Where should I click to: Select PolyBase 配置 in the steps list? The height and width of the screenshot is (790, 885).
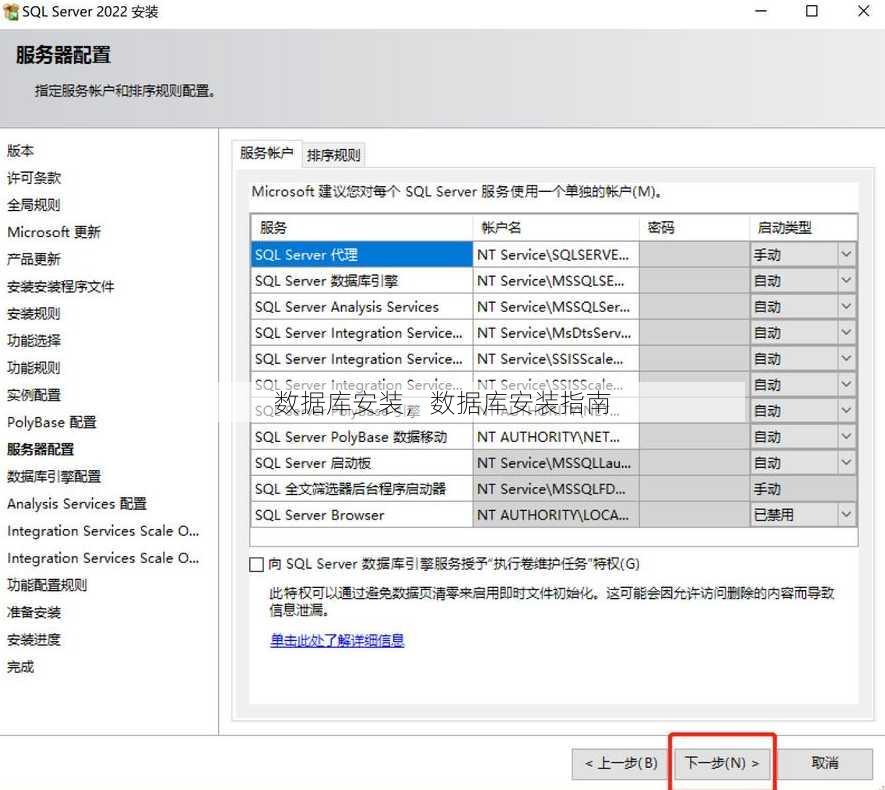(x=52, y=422)
